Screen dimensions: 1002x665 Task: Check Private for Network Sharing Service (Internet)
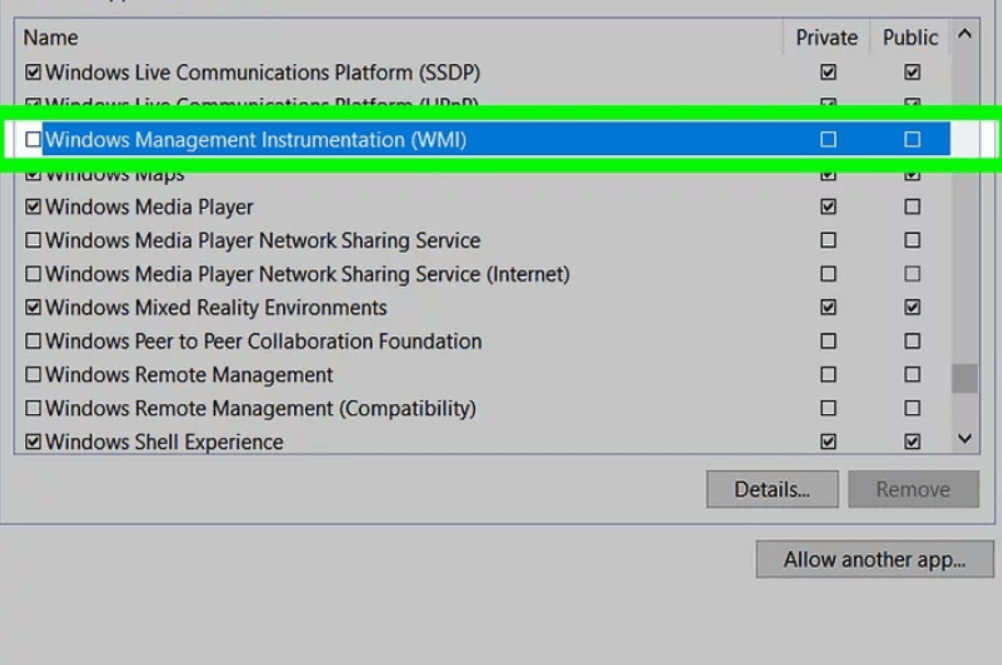click(x=828, y=274)
